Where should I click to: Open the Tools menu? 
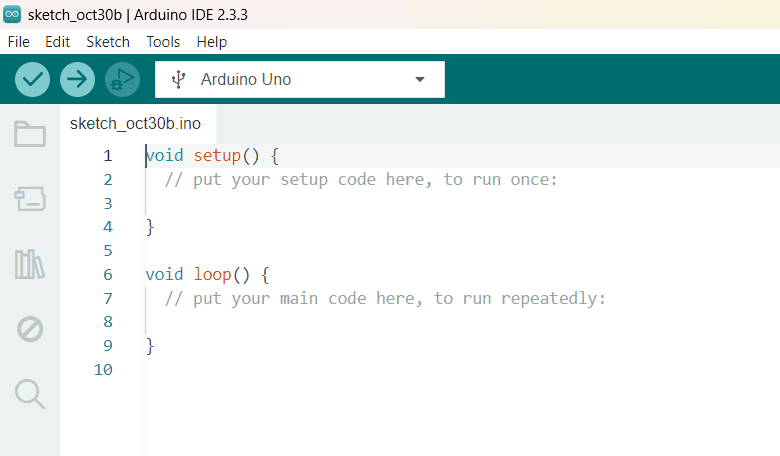[163, 42]
